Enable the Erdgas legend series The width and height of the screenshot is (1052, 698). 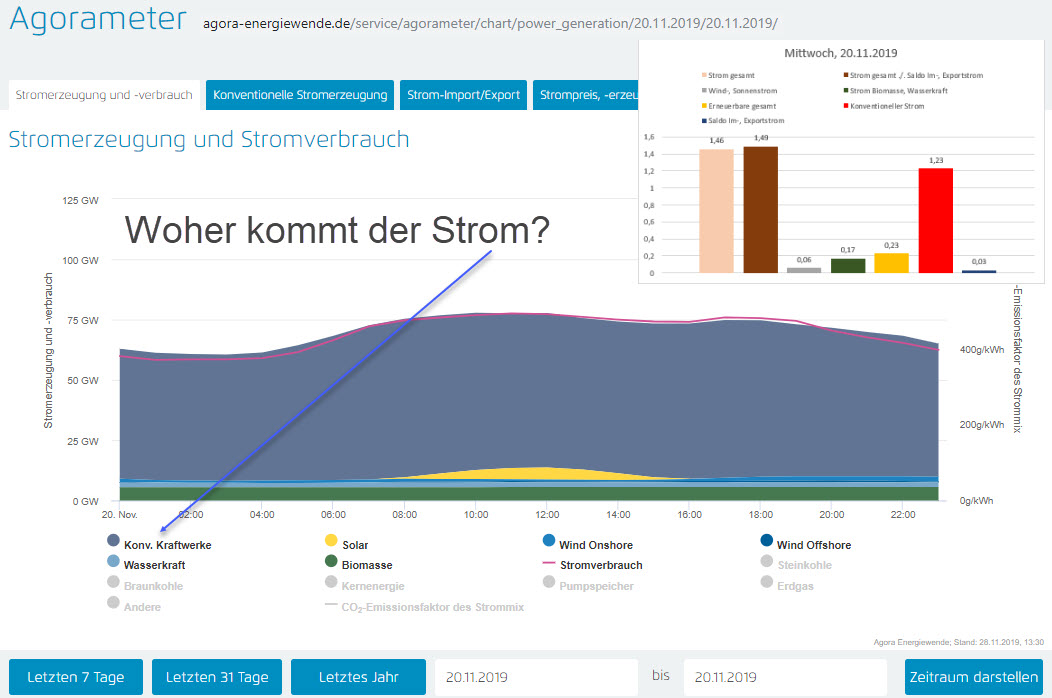(x=797, y=586)
